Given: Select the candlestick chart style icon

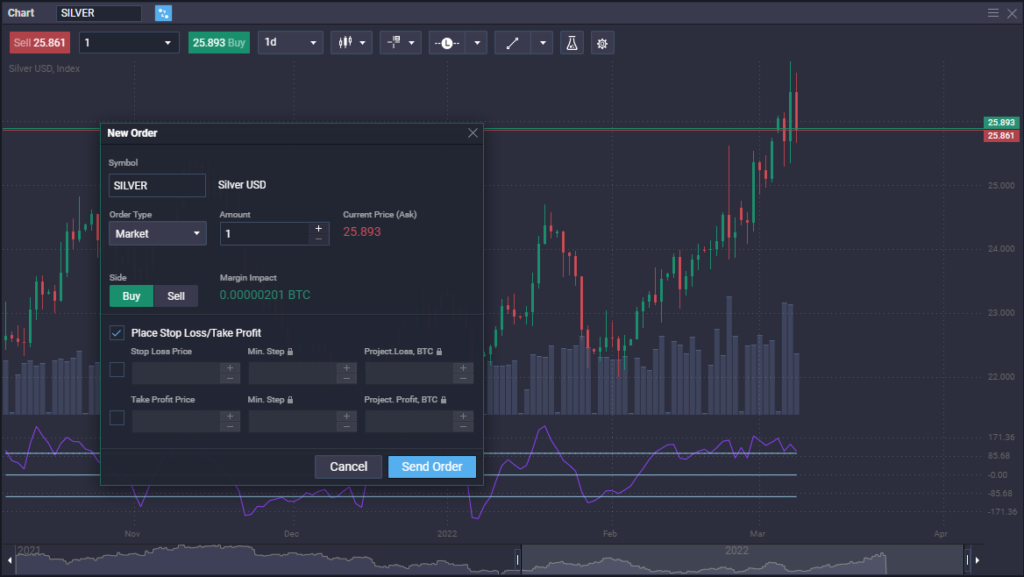Looking at the screenshot, I should pyautogui.click(x=345, y=42).
